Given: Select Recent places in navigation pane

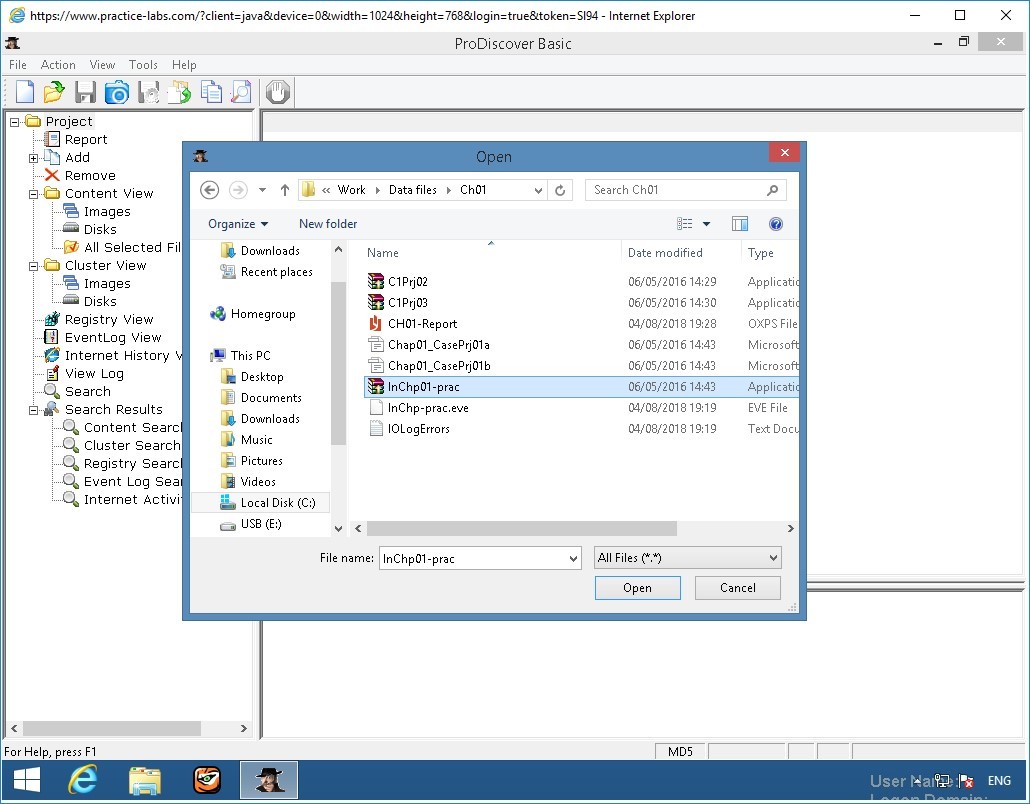Looking at the screenshot, I should tap(276, 272).
